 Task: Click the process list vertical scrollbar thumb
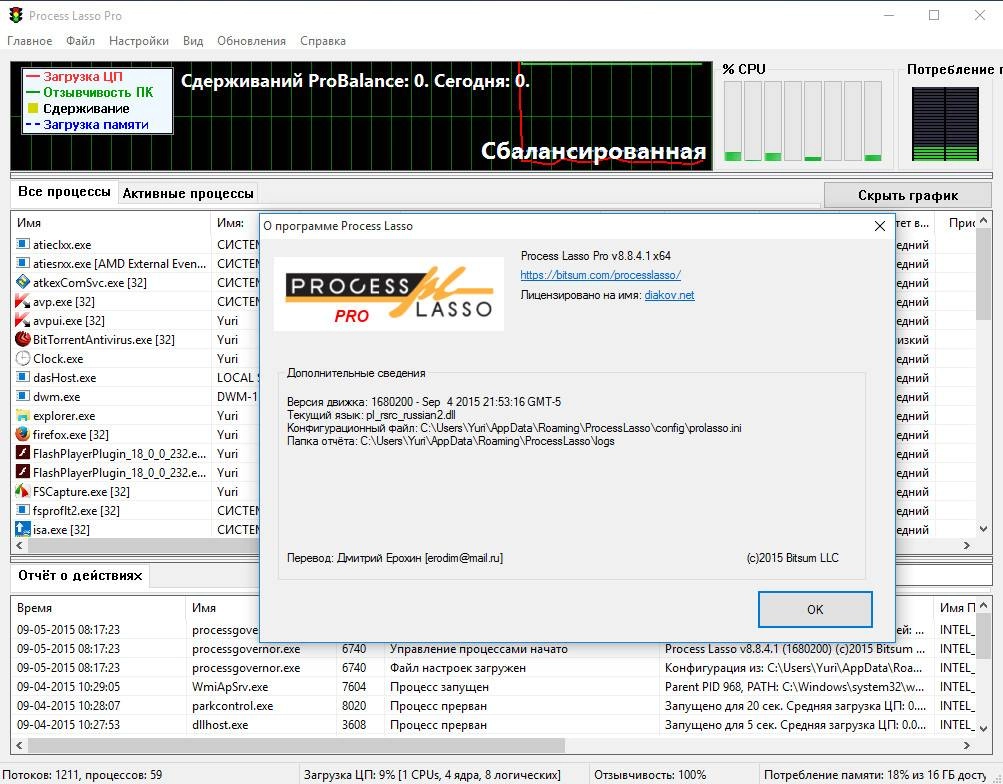(x=983, y=273)
